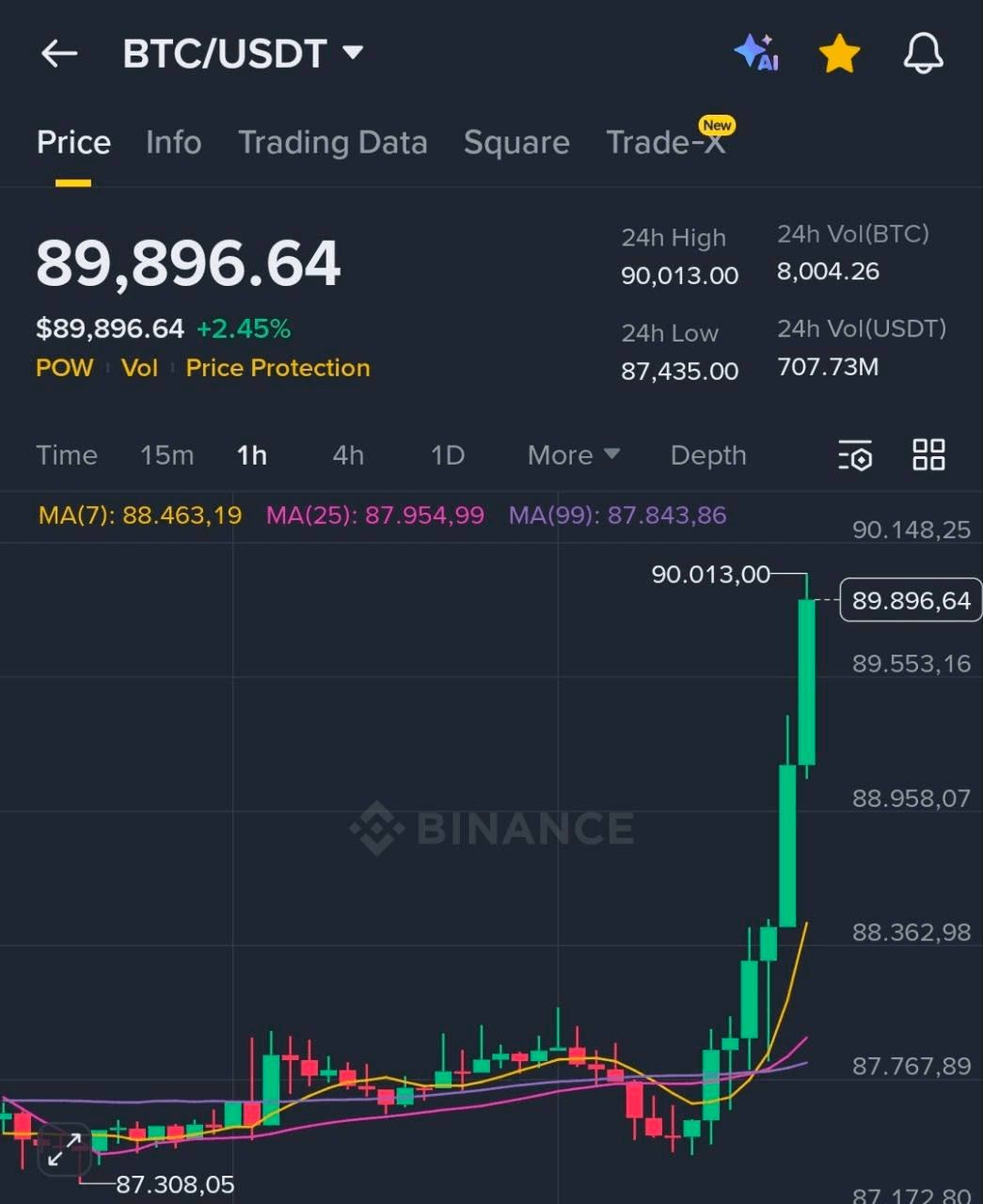
Task: Select the 4h chart interval
Action: pyautogui.click(x=348, y=455)
